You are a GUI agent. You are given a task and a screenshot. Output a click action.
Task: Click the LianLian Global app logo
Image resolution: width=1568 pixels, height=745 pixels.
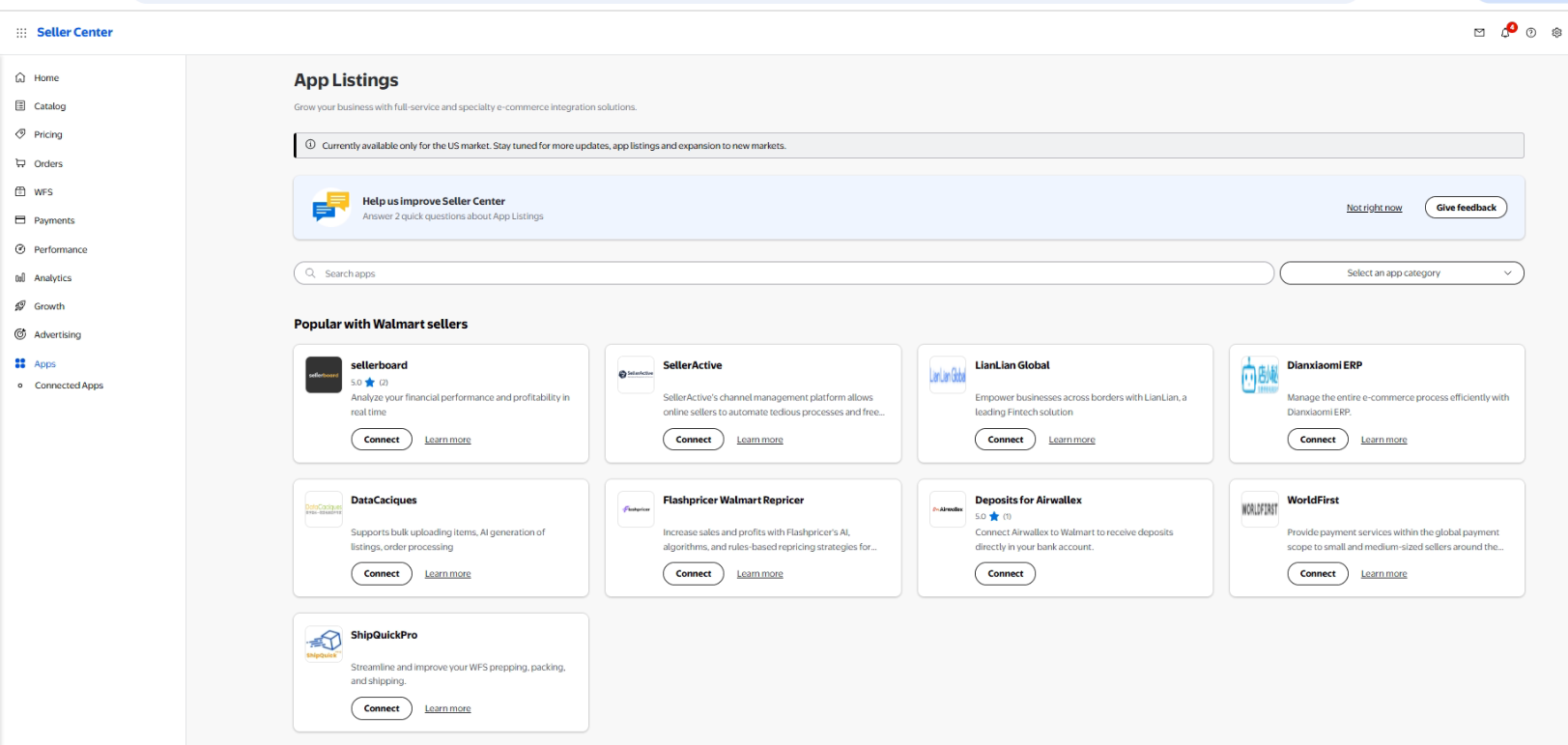coord(948,375)
